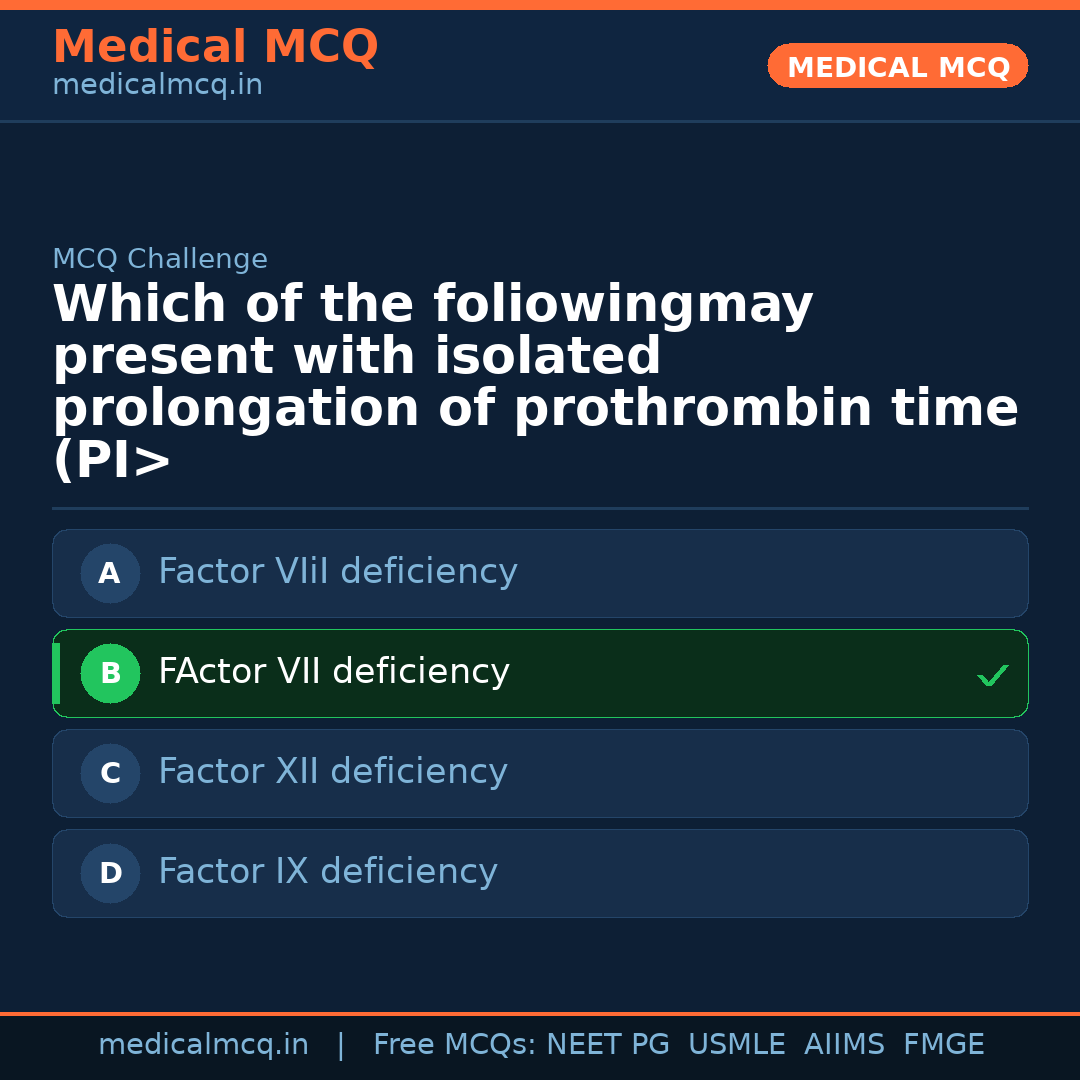Click the green checkmark on option B
The image size is (1080, 1080).
click(x=992, y=676)
